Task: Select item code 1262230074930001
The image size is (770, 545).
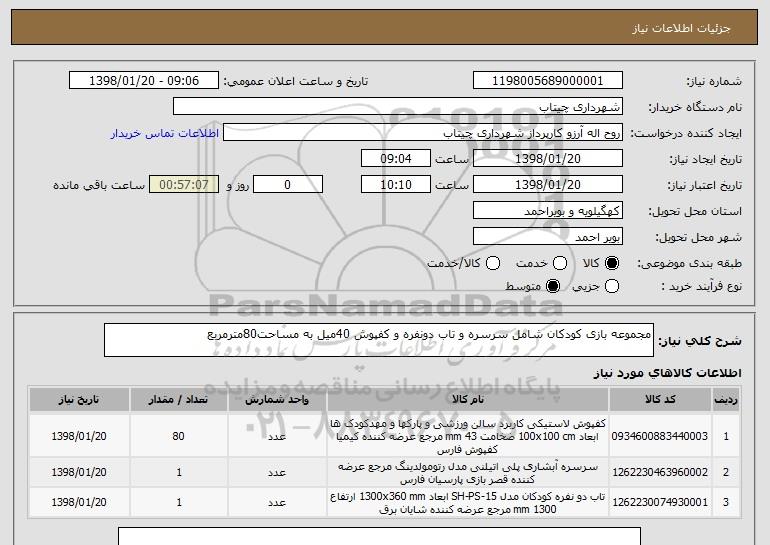Action: (x=660, y=502)
